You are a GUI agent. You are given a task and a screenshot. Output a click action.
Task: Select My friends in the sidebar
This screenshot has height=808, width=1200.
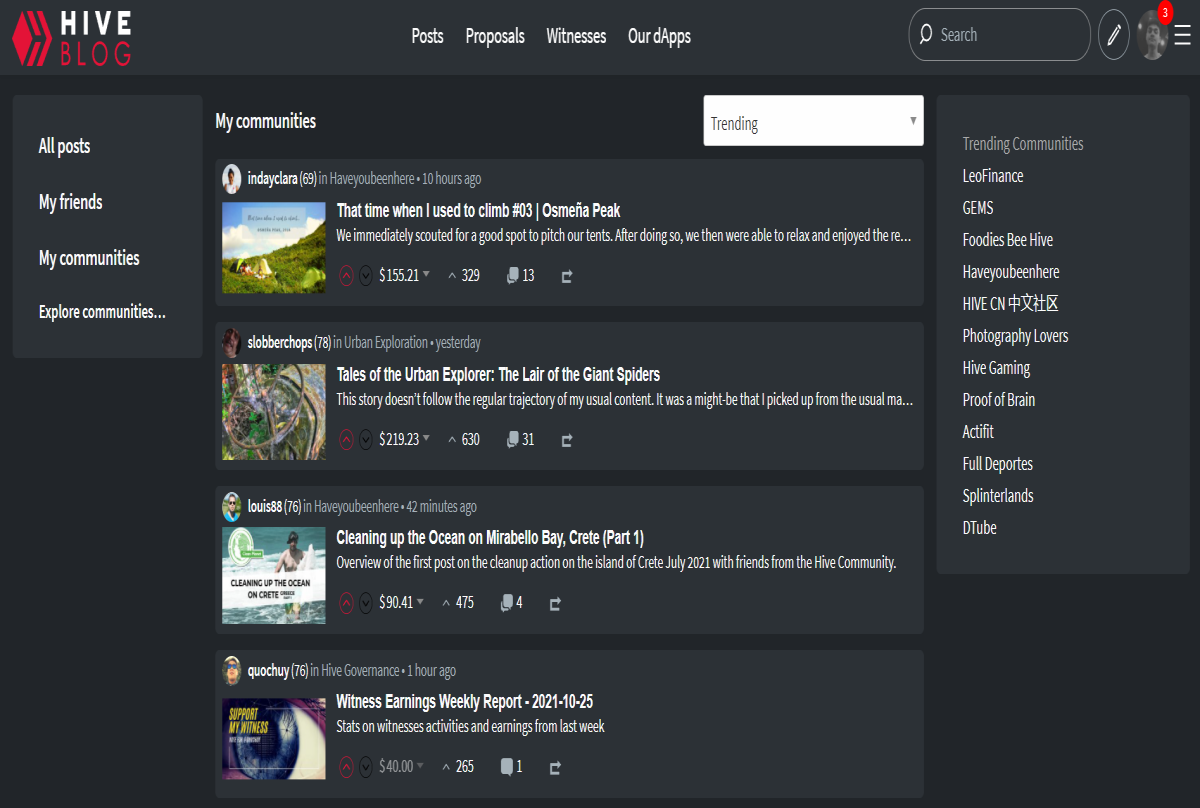coord(71,202)
